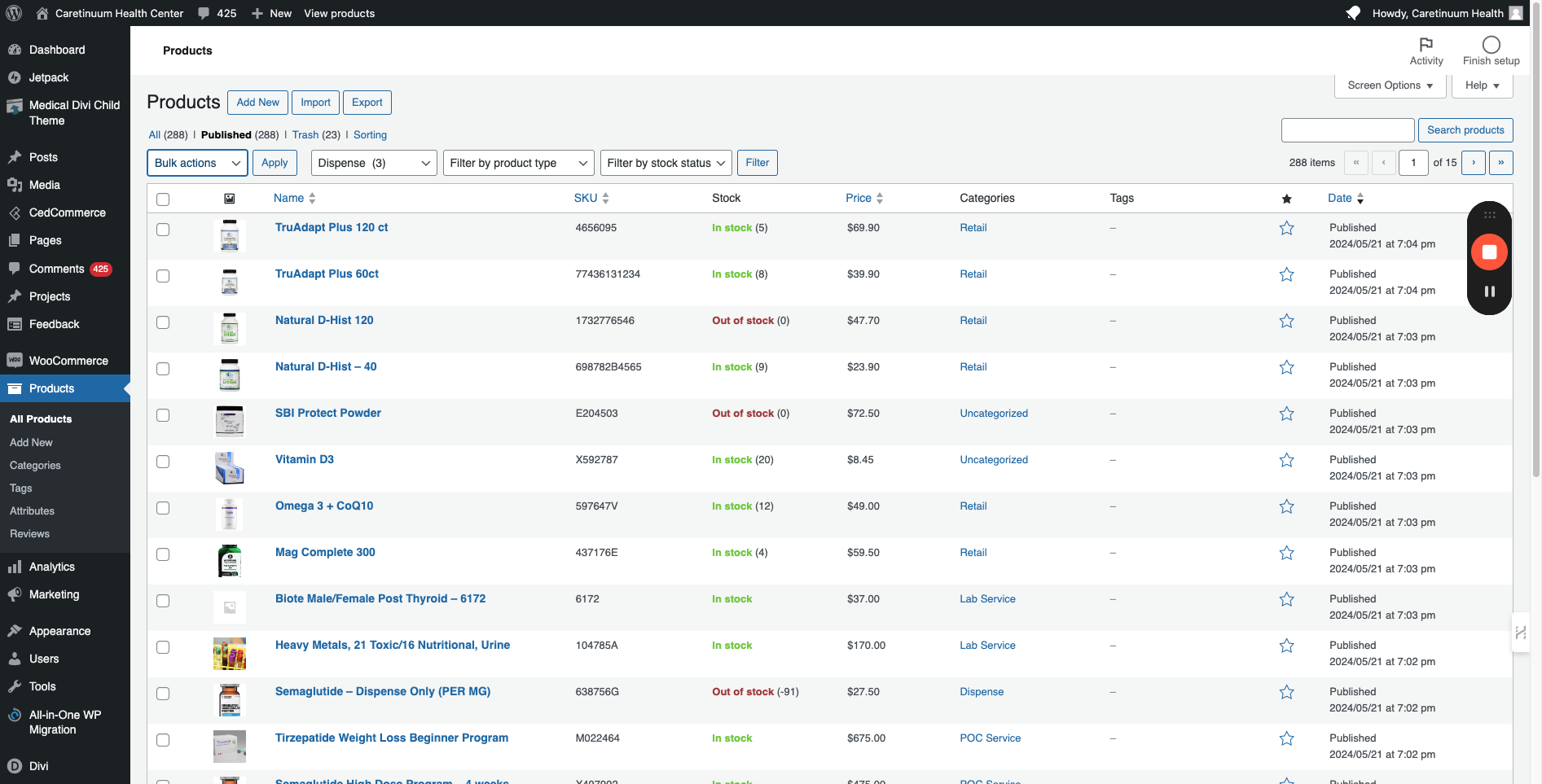Click the red stop recording button
Viewport: 1542px width, 784px height.
click(x=1489, y=252)
